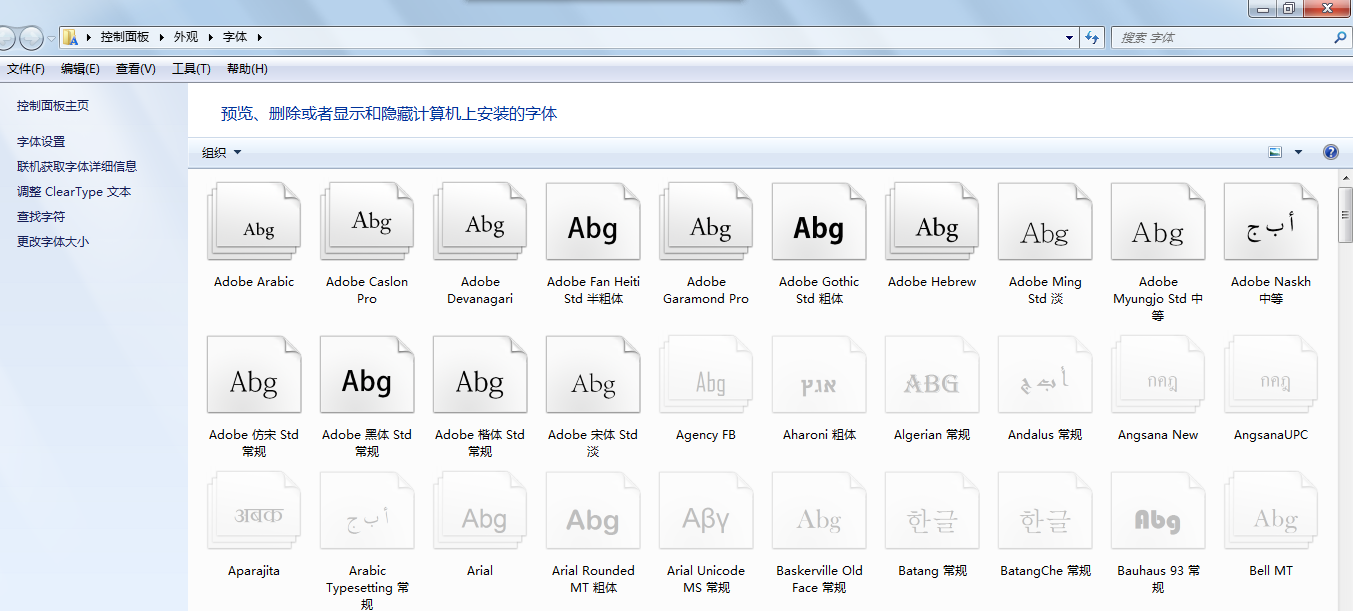
Task: Select the Arial font icon
Action: click(x=480, y=511)
